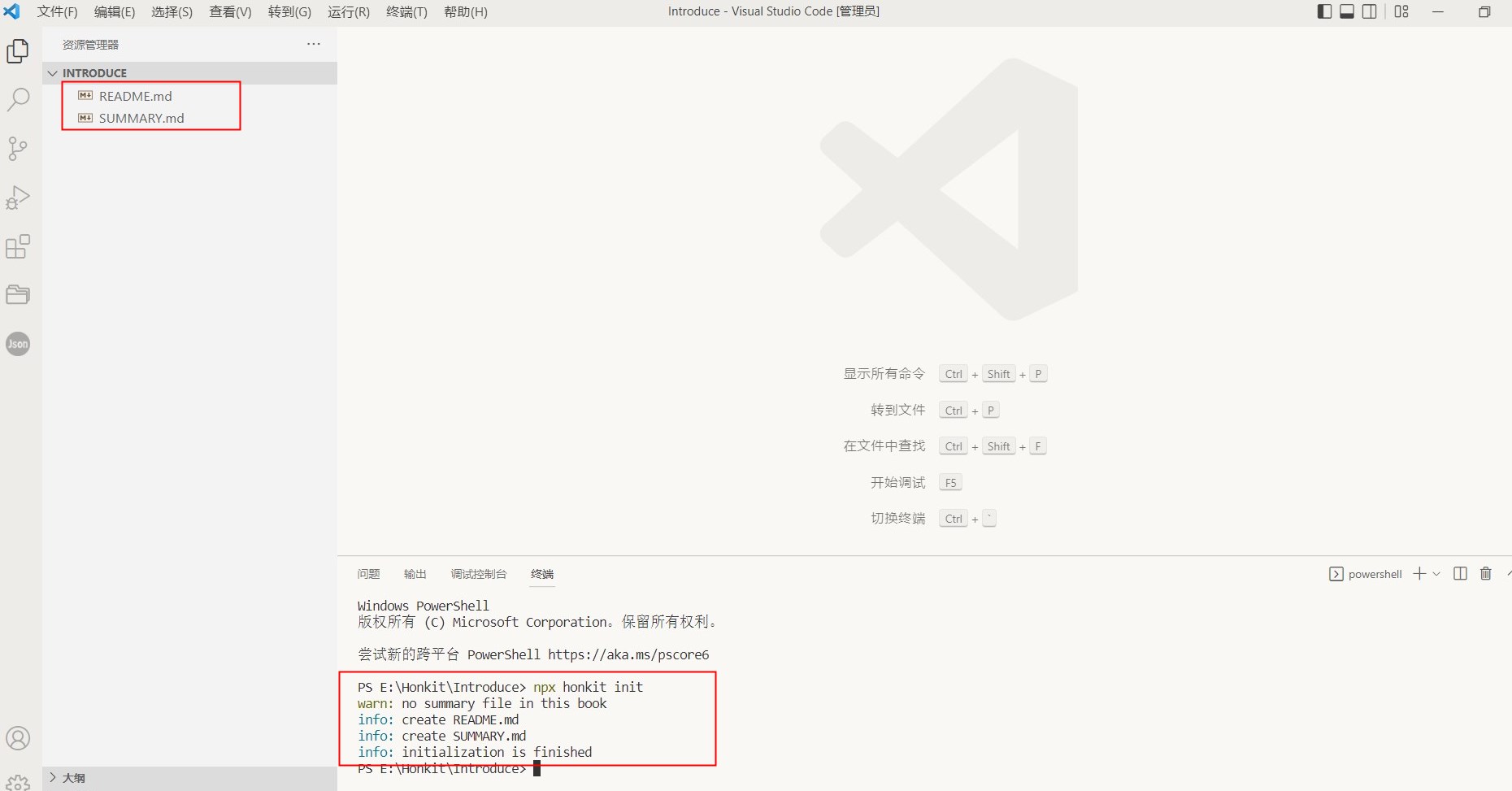
Task: Switch to the 终端 panel tab
Action: tap(542, 574)
